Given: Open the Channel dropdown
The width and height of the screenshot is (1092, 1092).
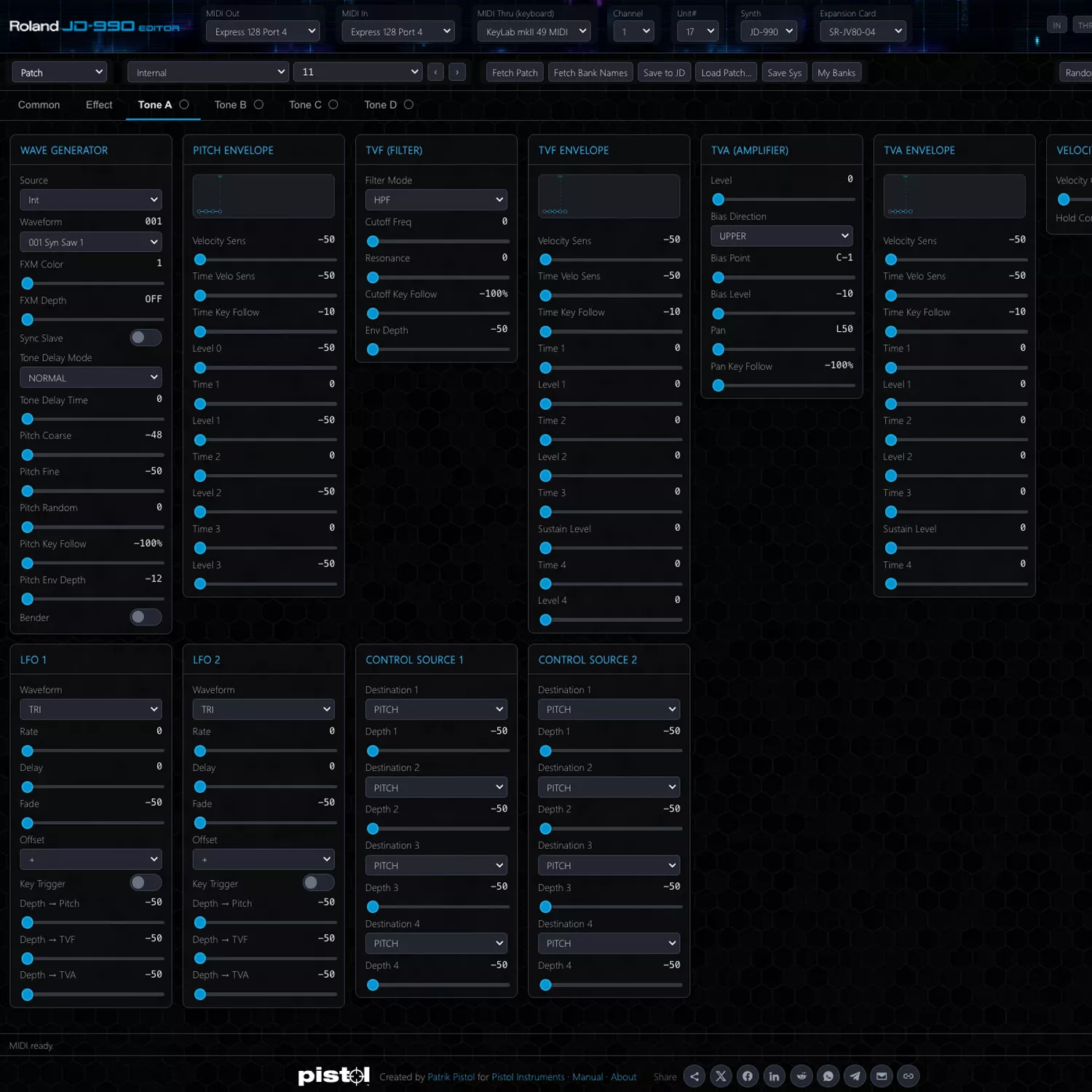Looking at the screenshot, I should [x=633, y=31].
